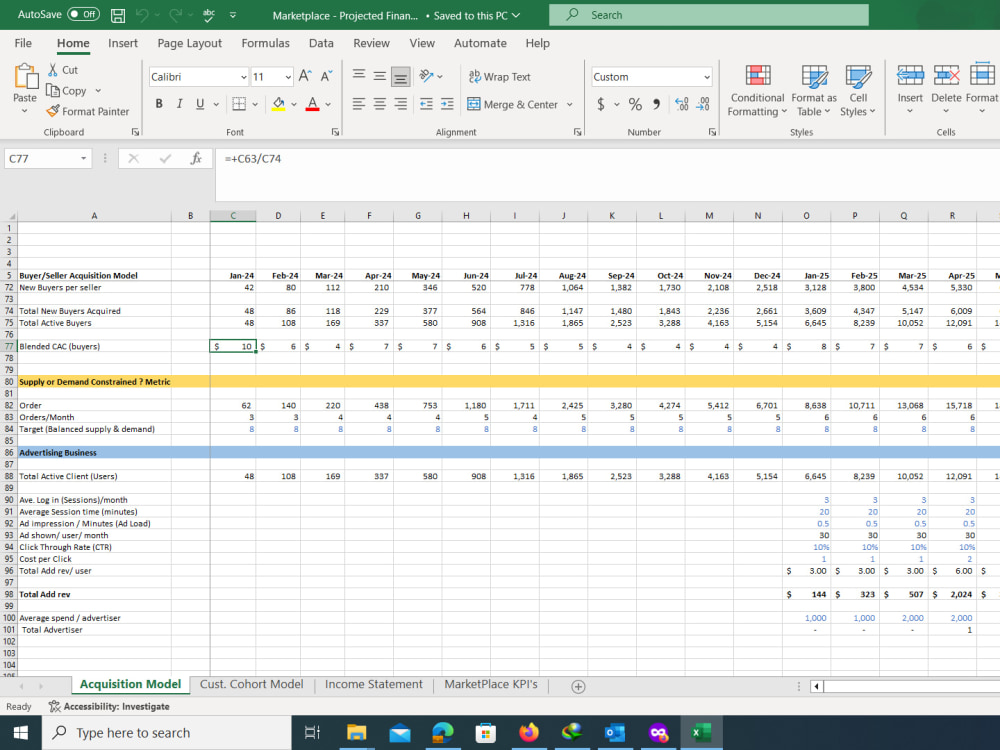Open Conditional Formatting

coord(757,91)
